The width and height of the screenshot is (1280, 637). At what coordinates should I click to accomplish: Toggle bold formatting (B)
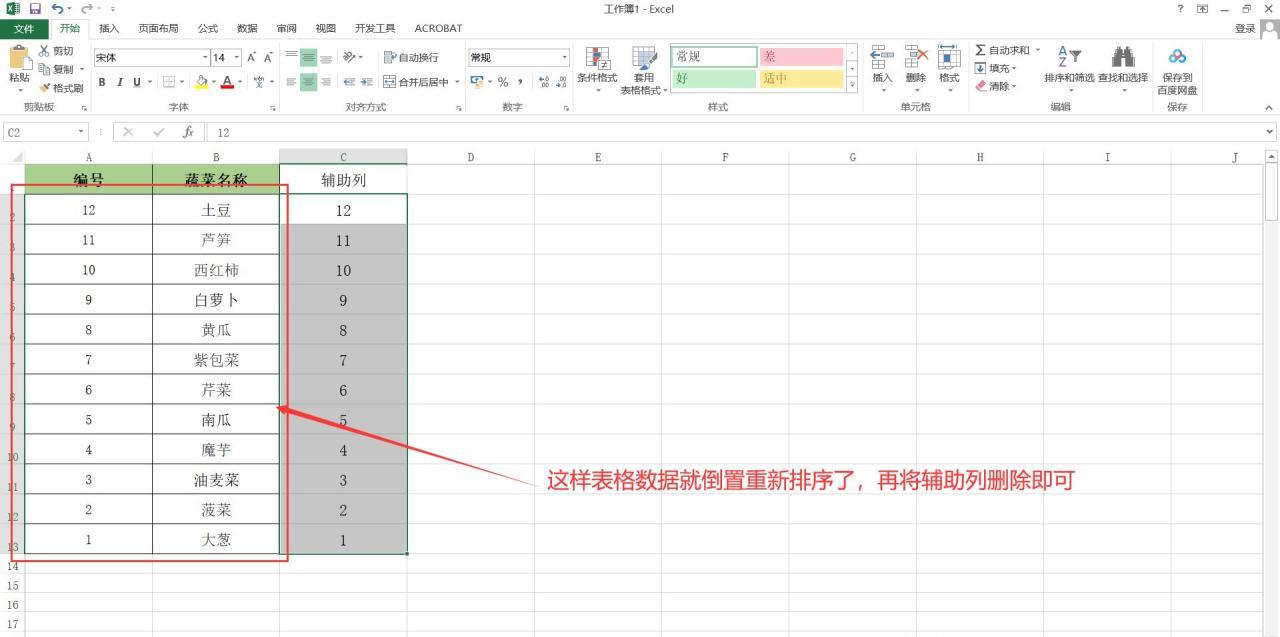(x=102, y=82)
